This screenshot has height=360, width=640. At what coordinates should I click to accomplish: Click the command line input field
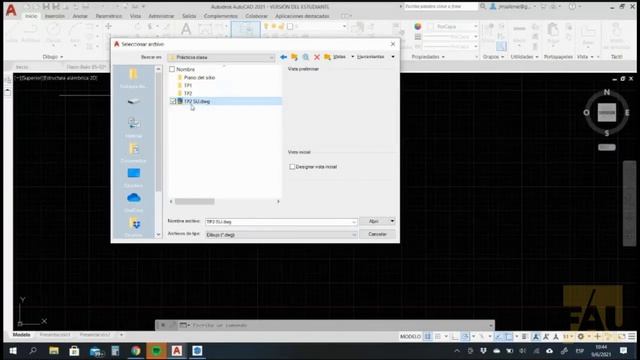click(x=339, y=325)
